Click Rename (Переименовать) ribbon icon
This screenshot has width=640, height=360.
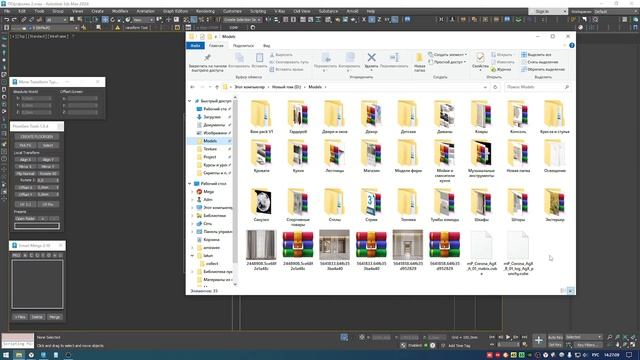(394, 57)
